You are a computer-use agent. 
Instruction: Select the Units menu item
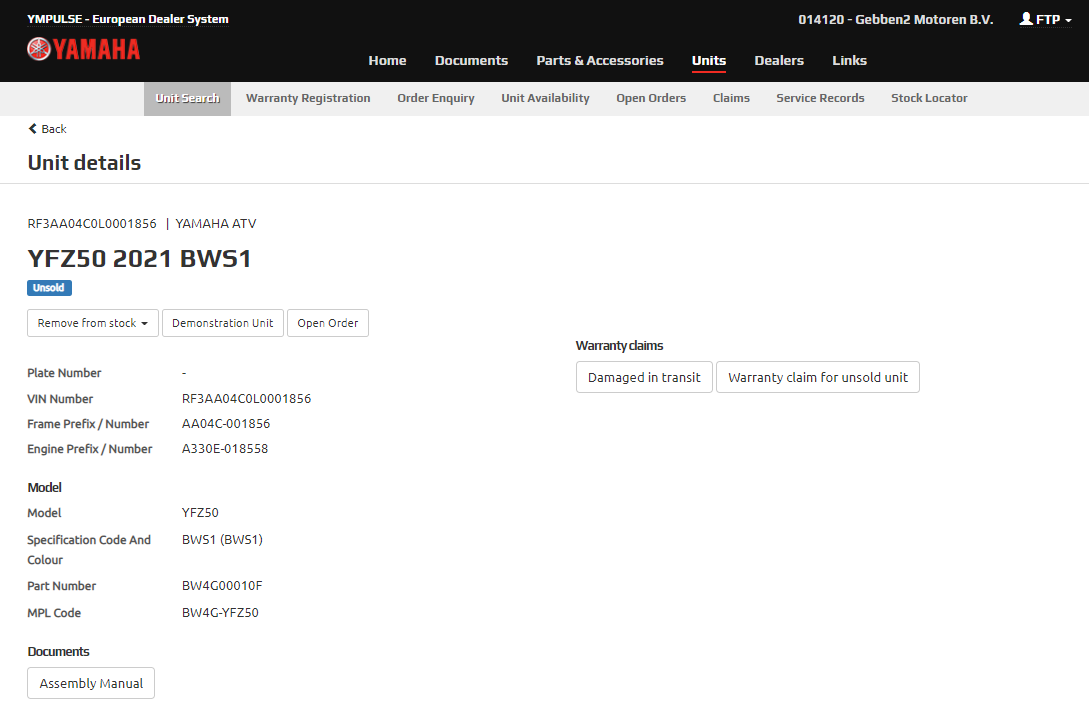[709, 60]
